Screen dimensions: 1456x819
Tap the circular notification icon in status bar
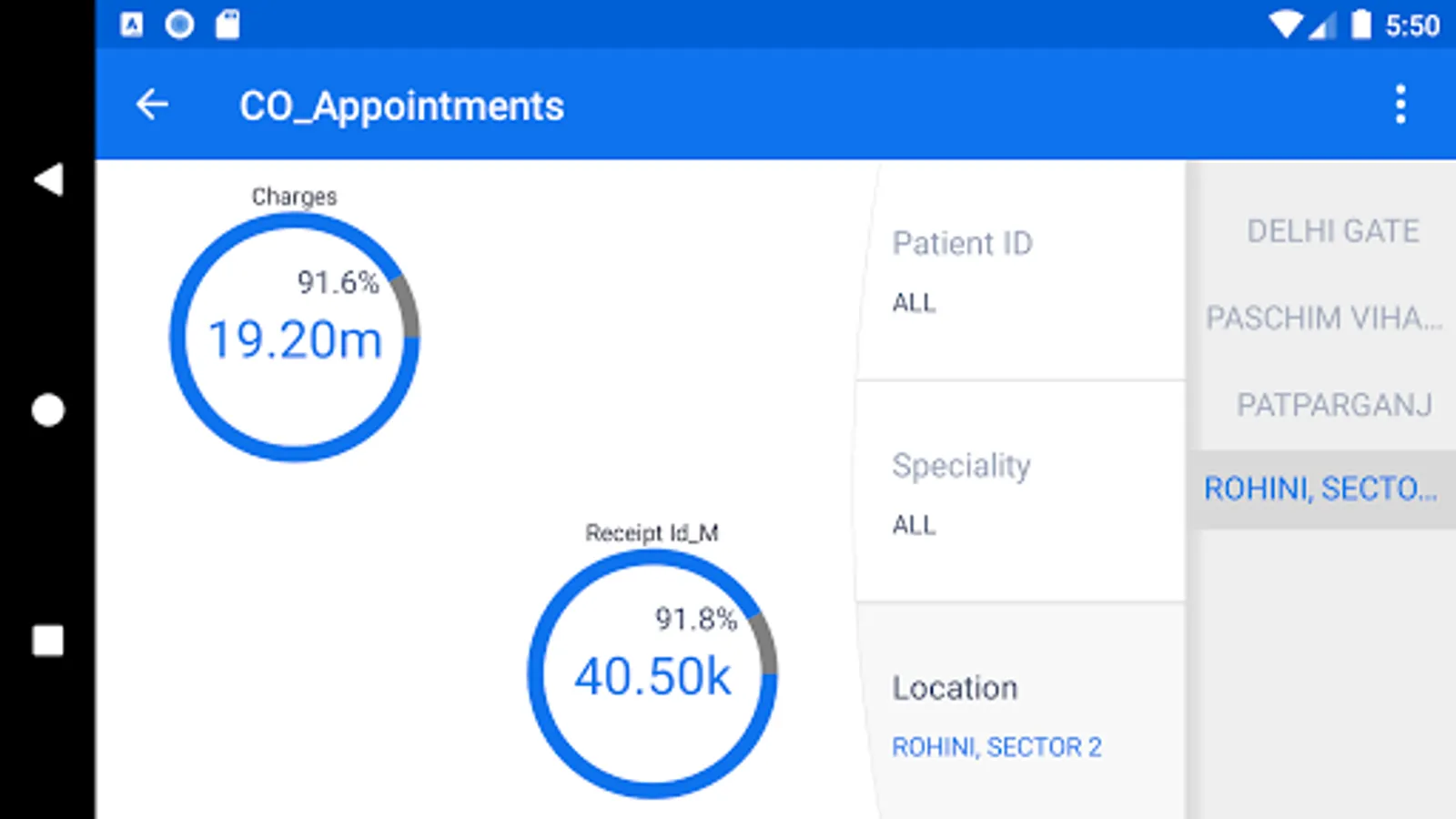[179, 25]
